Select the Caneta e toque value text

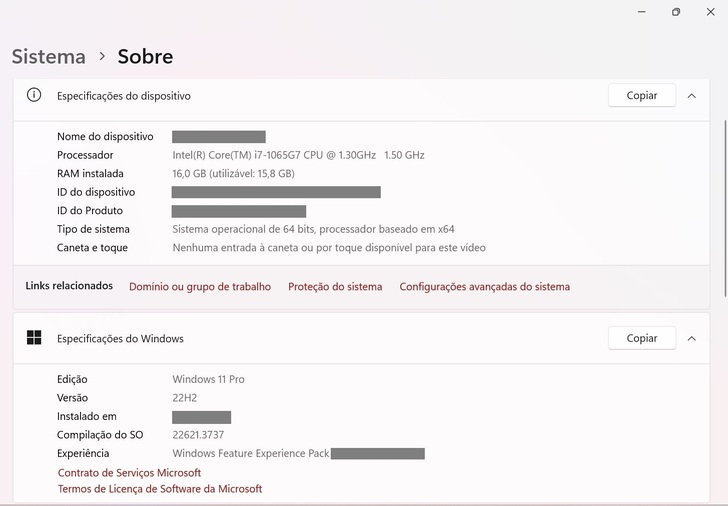329,248
